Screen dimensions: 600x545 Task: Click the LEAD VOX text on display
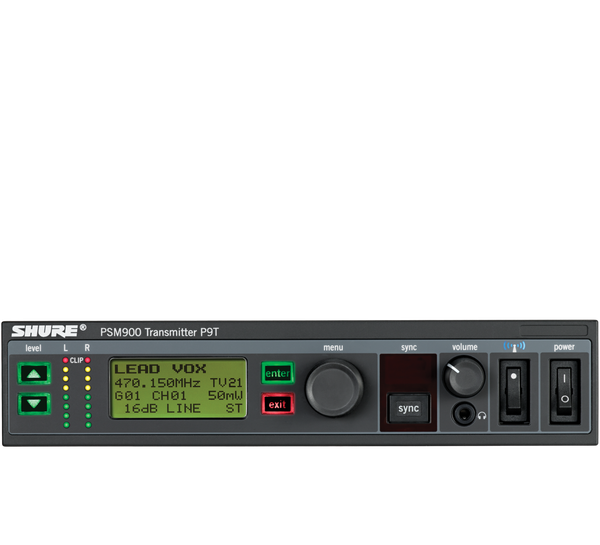(x=160, y=369)
